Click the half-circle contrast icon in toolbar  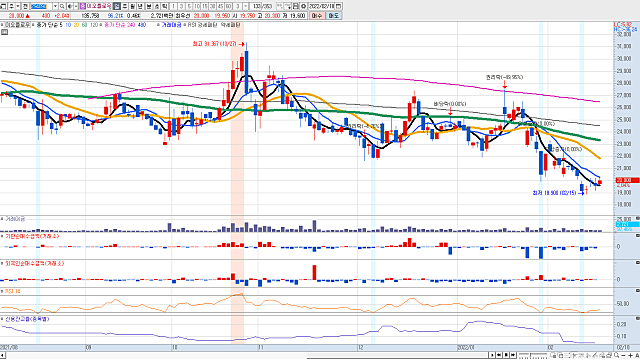tap(70, 7)
